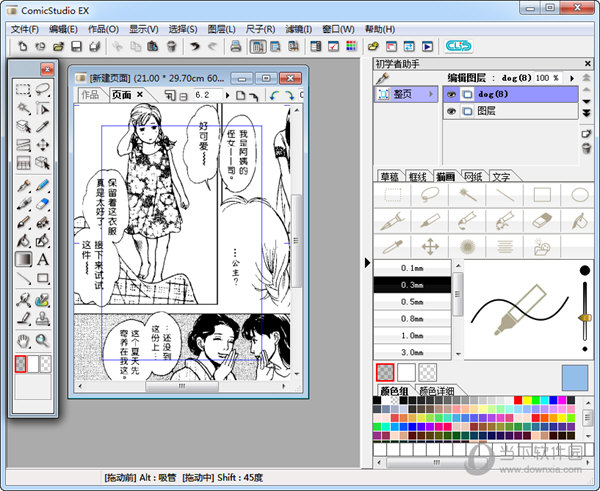Expand the 整页 arrow button
This screenshot has height=491, width=600.
click(431, 94)
